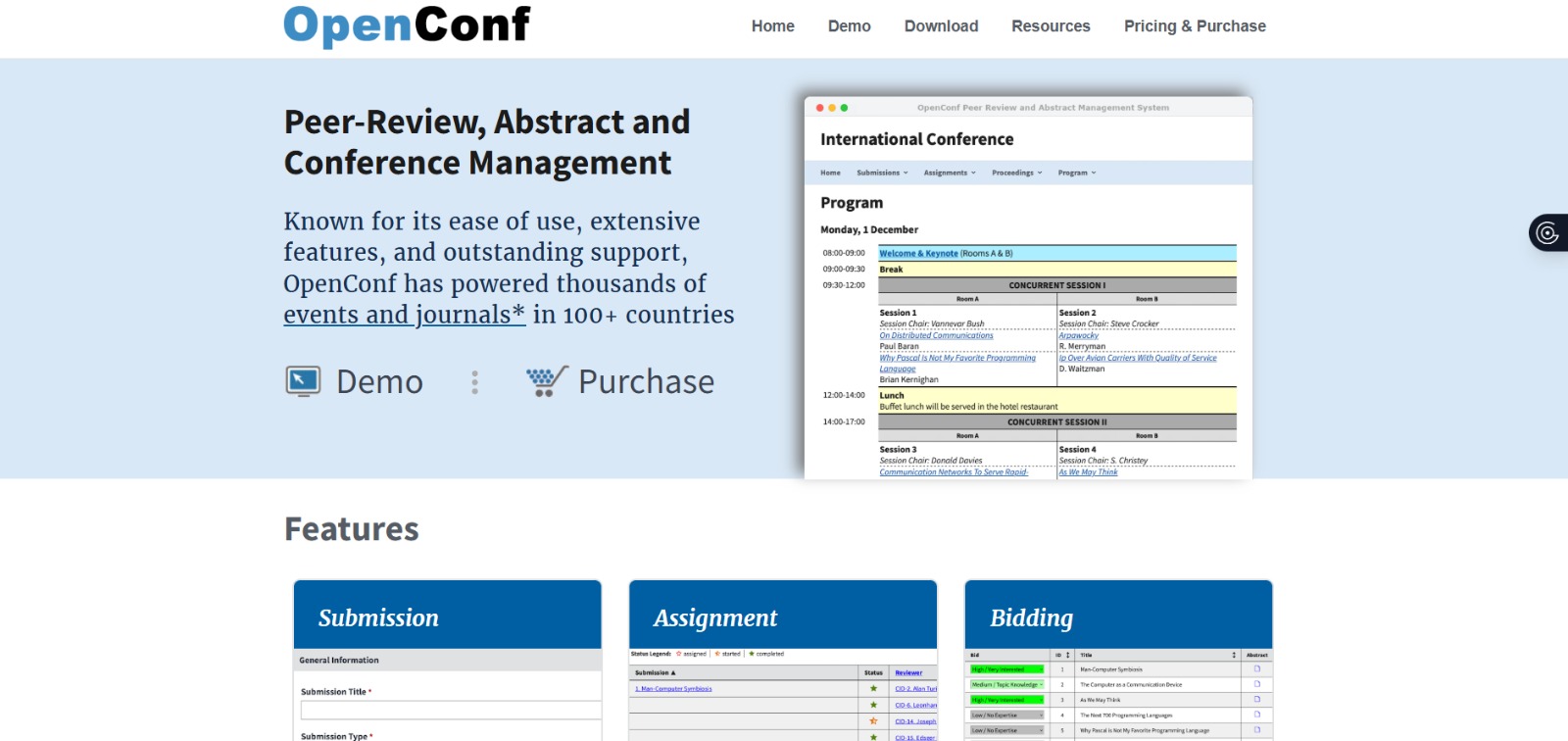This screenshot has width=1568, height=741.
Task: Open the "events and journals*" link
Action: pos(404,315)
